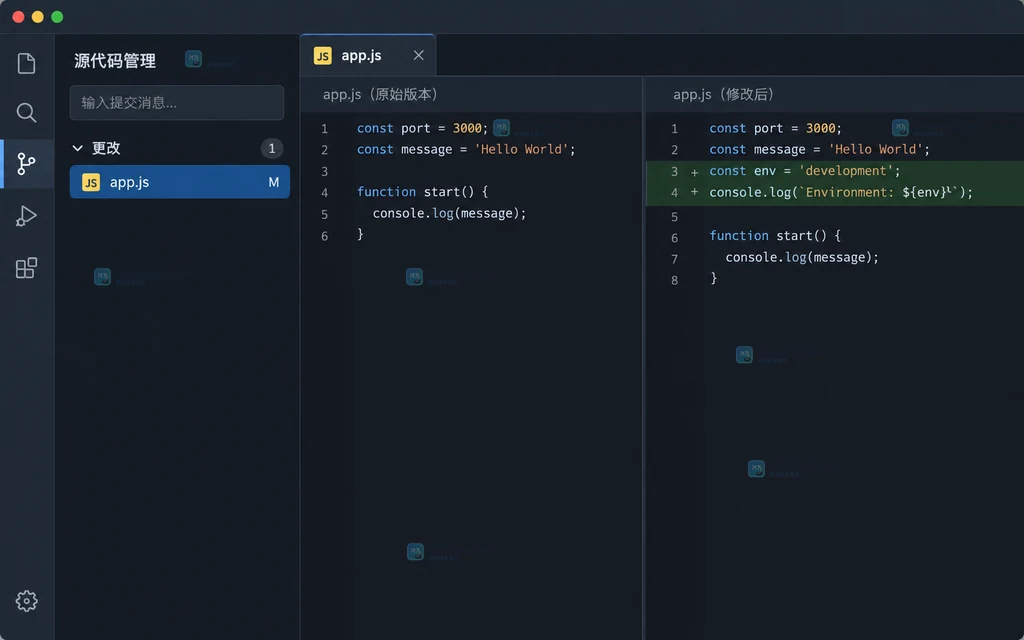1024x640 pixels.
Task: Click the plus marker on modified line 3
Action: pos(694,172)
